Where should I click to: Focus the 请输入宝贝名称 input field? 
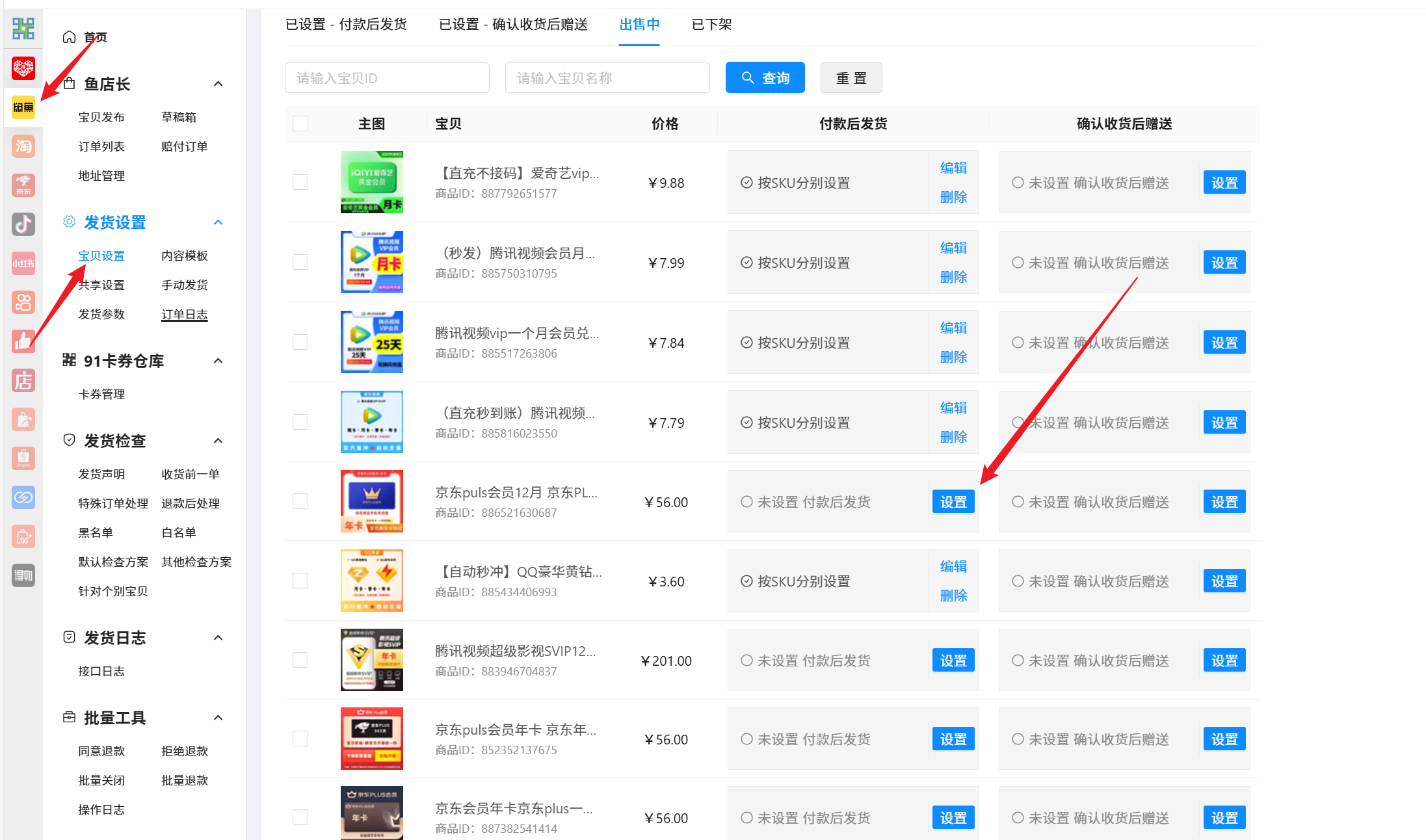tap(607, 77)
